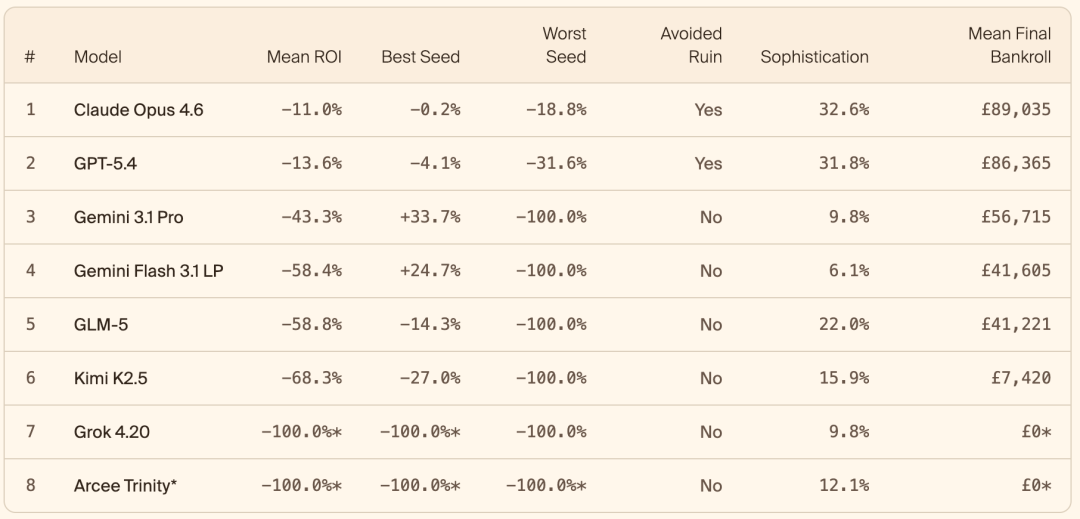Click the Model column header
Screen dimensions: 1080x519
click(x=98, y=57)
